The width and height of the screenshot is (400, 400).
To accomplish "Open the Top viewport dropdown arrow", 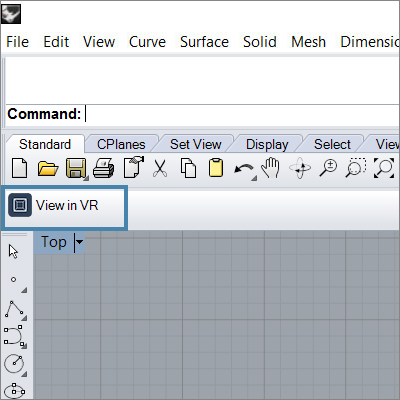I will click(79, 242).
